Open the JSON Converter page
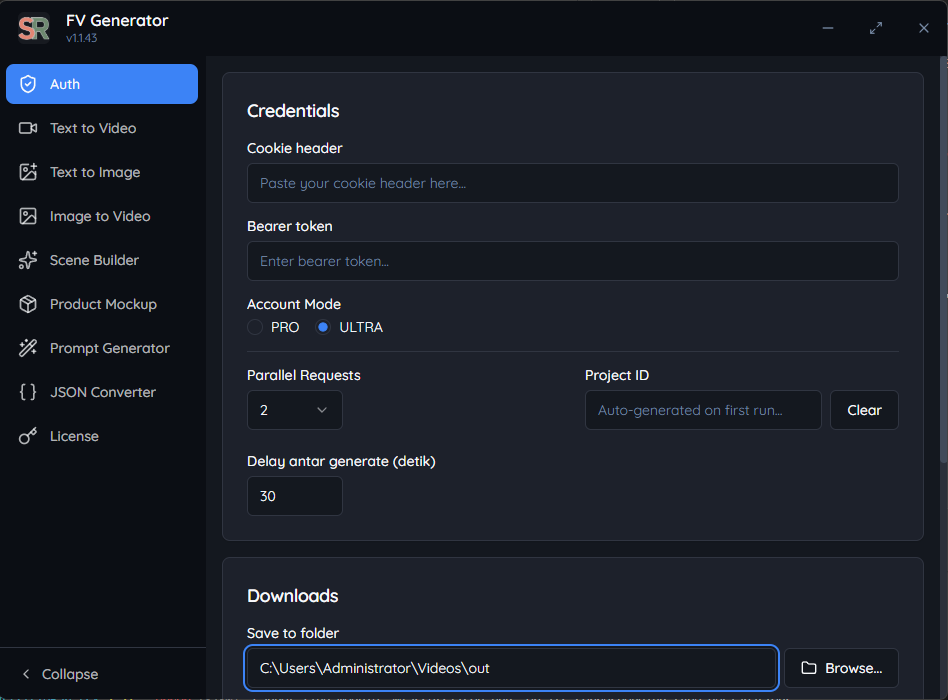Viewport: 948px width, 700px height. tap(102, 392)
